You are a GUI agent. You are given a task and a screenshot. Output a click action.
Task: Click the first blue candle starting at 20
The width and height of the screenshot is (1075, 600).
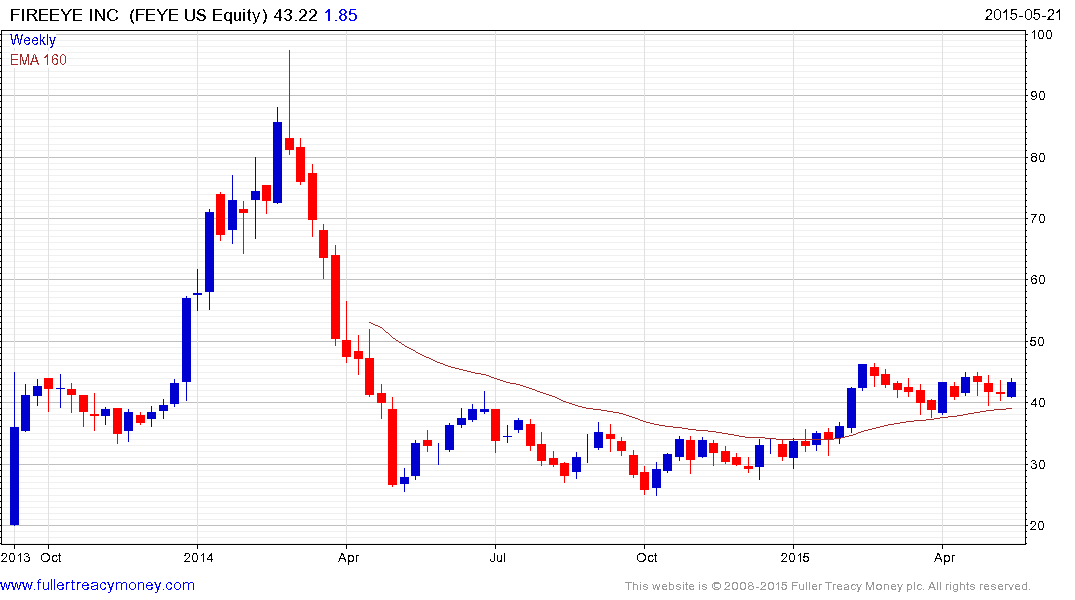[14, 449]
